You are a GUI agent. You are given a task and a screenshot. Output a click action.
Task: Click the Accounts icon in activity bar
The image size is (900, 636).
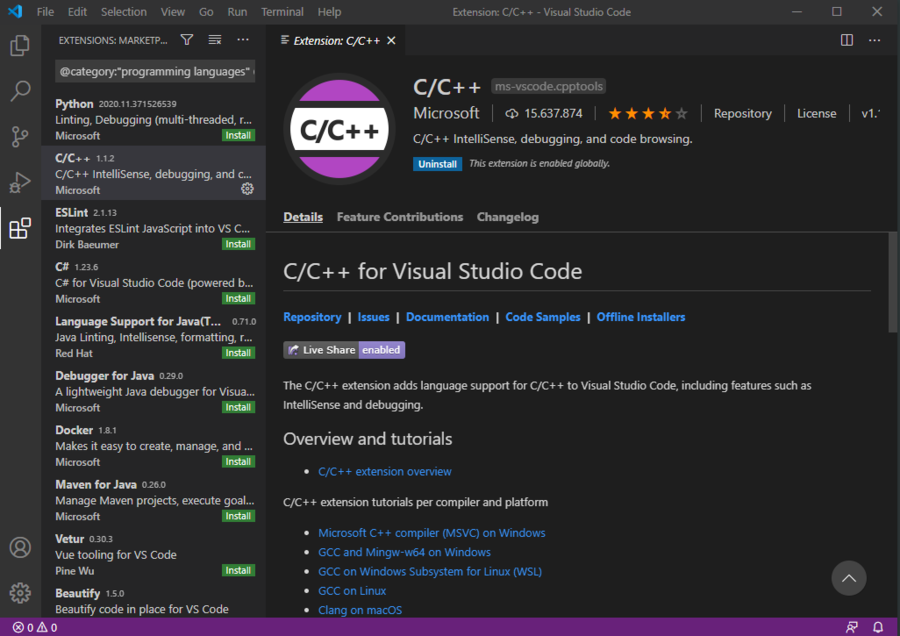click(x=20, y=548)
